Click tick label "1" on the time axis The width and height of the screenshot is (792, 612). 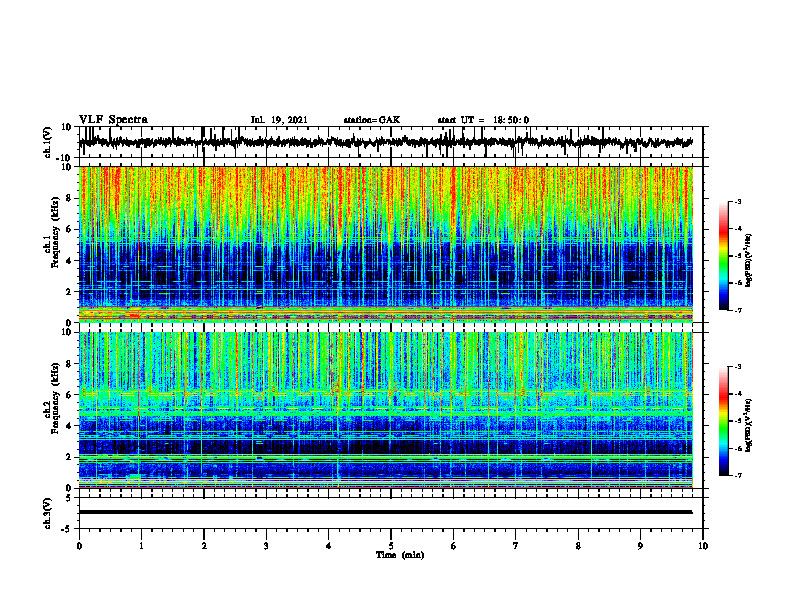point(141,546)
